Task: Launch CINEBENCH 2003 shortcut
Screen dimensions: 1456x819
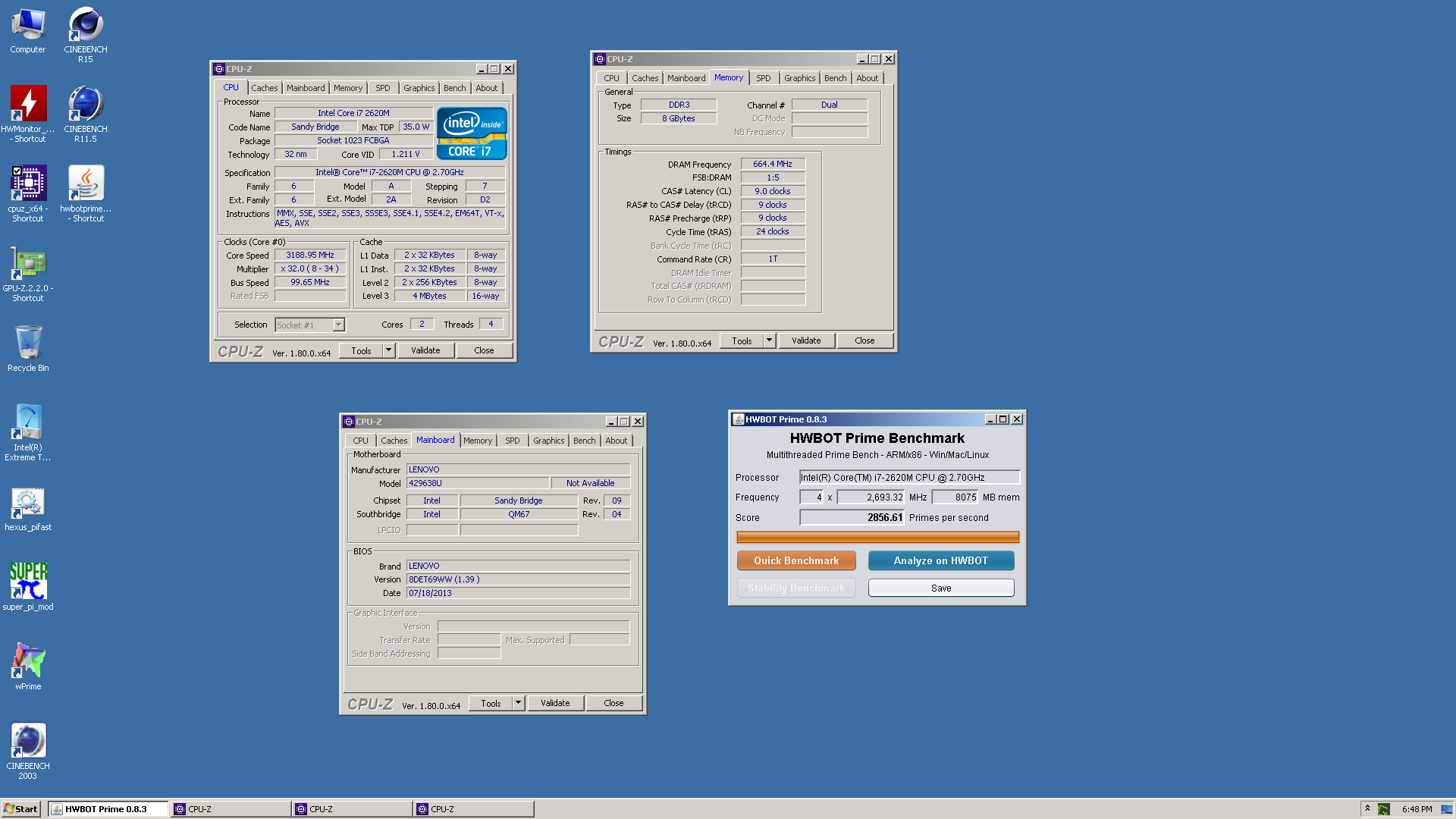Action: [28, 751]
